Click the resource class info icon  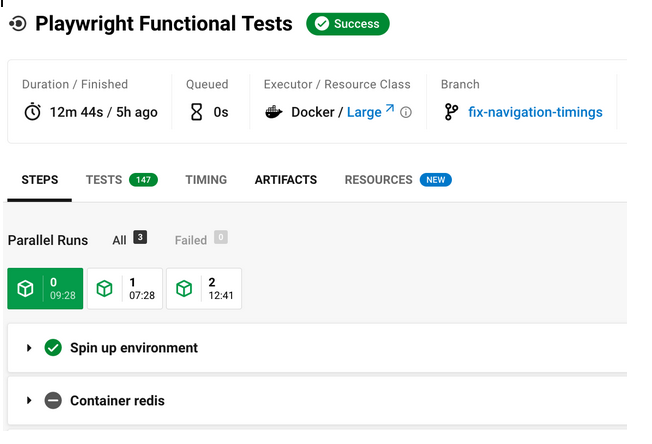[406, 112]
